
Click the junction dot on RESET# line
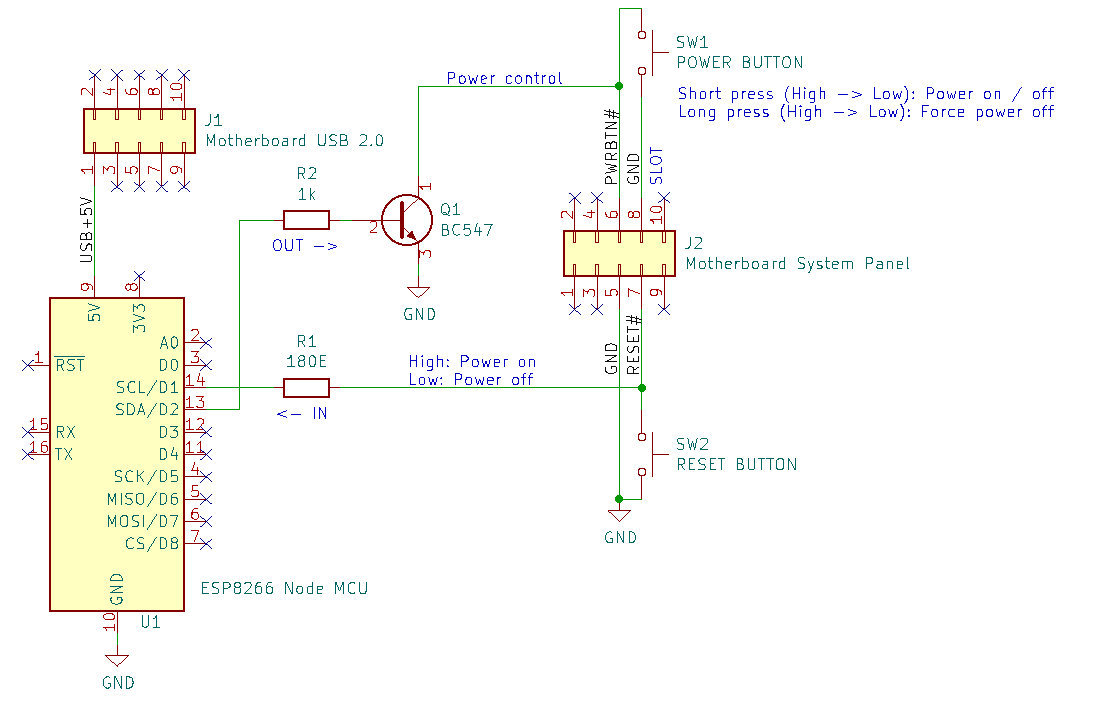click(642, 388)
